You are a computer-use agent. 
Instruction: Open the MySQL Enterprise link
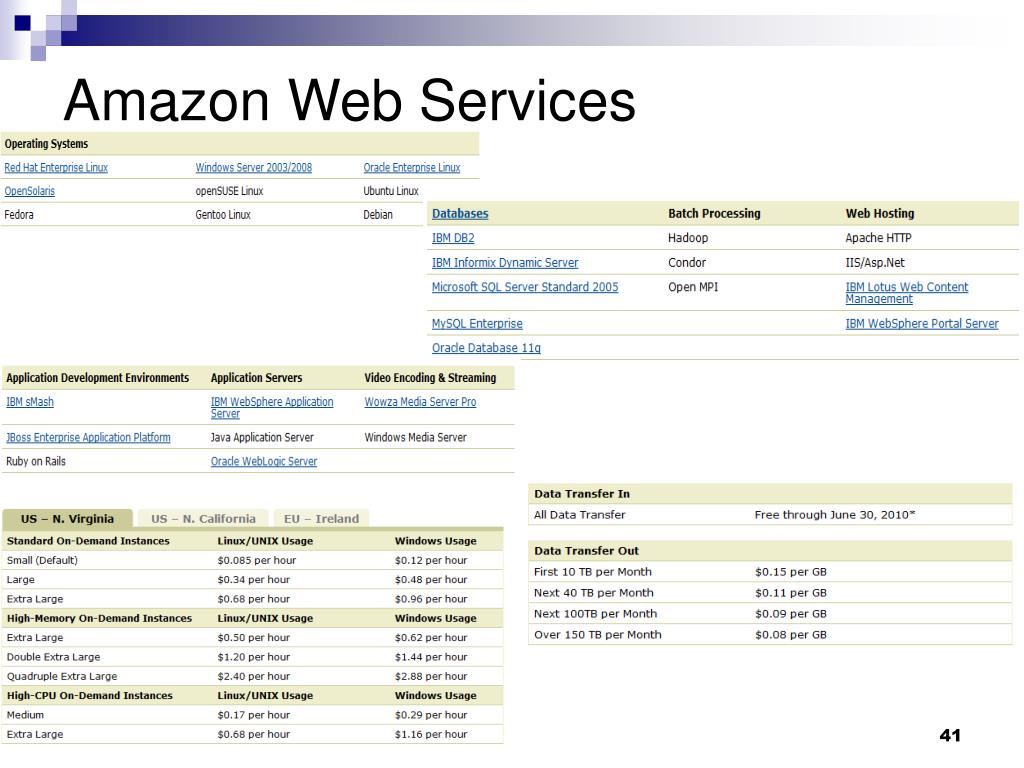(x=477, y=323)
